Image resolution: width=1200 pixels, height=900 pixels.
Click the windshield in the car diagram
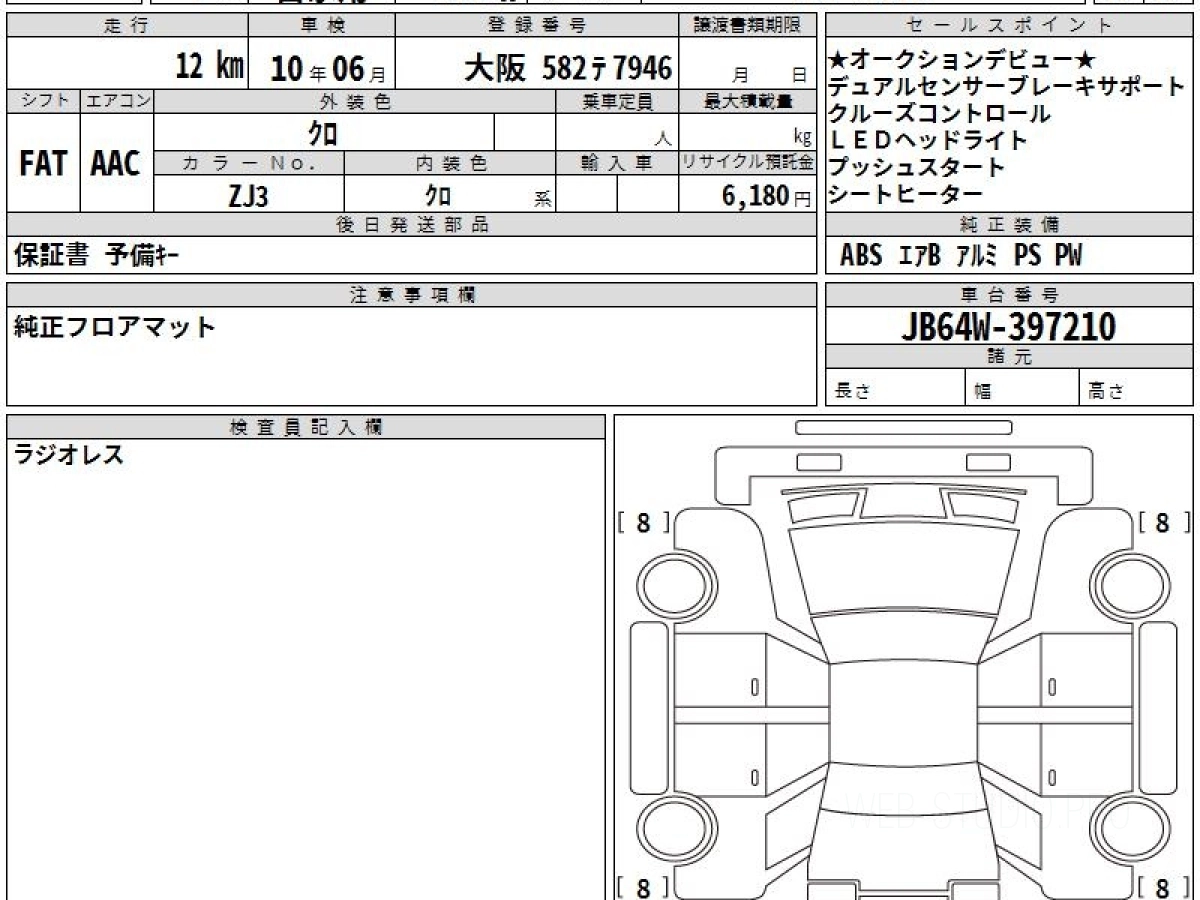pyautogui.click(x=903, y=570)
